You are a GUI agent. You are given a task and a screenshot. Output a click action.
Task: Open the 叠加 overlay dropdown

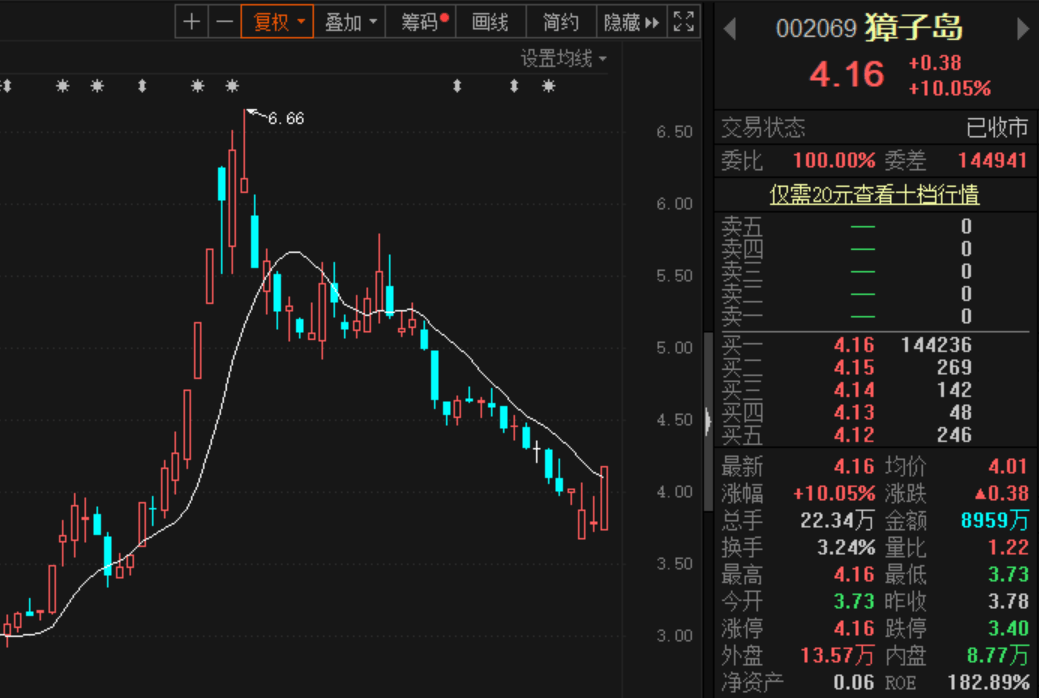tap(350, 22)
